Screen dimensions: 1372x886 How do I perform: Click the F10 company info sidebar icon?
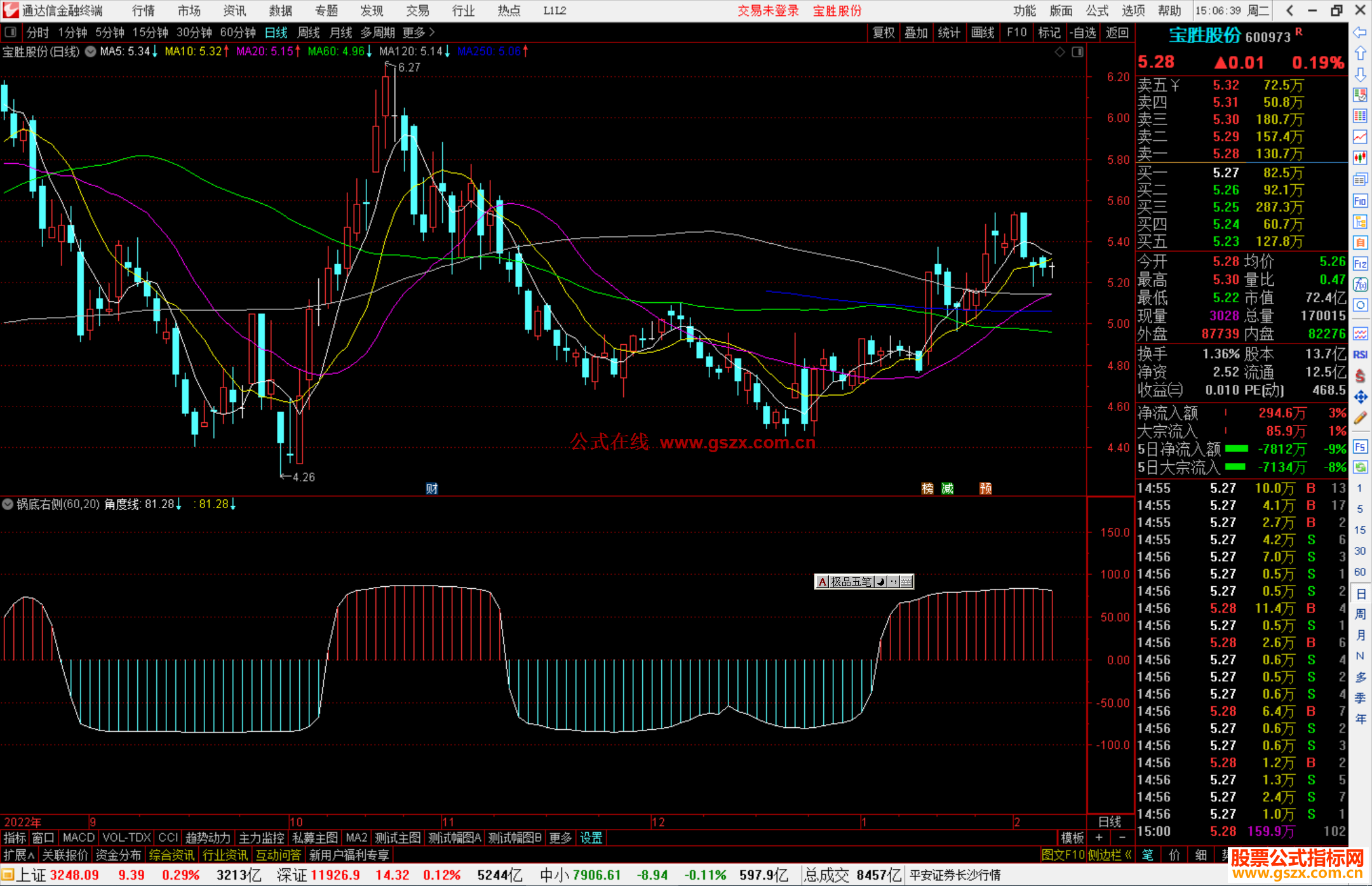(1360, 201)
